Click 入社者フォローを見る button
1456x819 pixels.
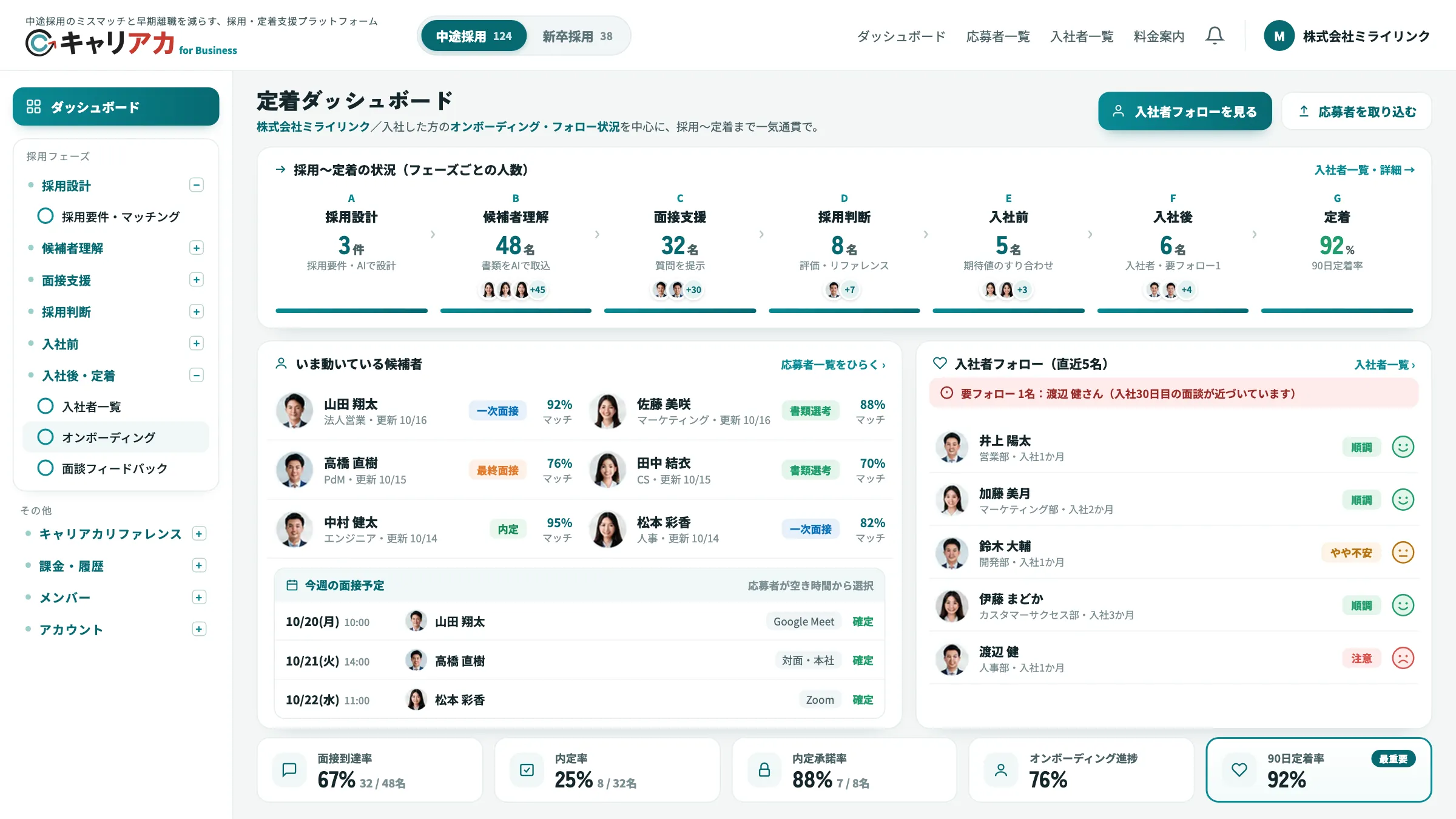point(1185,111)
